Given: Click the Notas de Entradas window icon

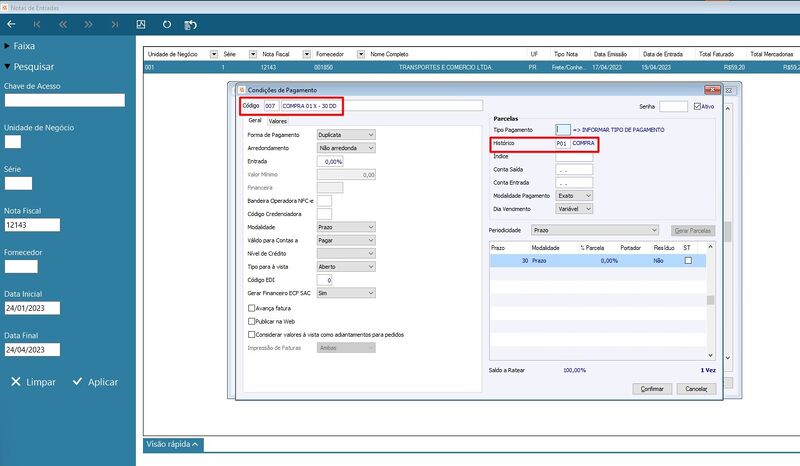Looking at the screenshot, I should pyautogui.click(x=4, y=8).
